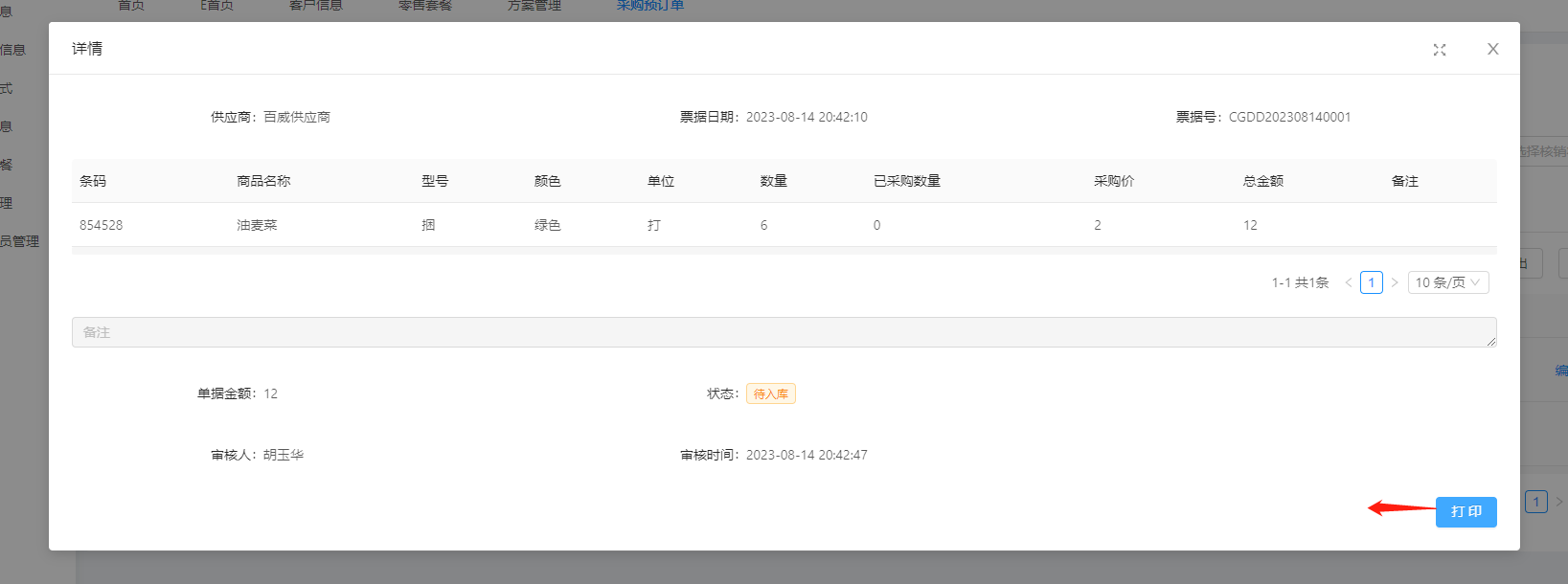Click the 商品名称 column header
Viewport: 1568px width, 584px height.
tap(263, 181)
